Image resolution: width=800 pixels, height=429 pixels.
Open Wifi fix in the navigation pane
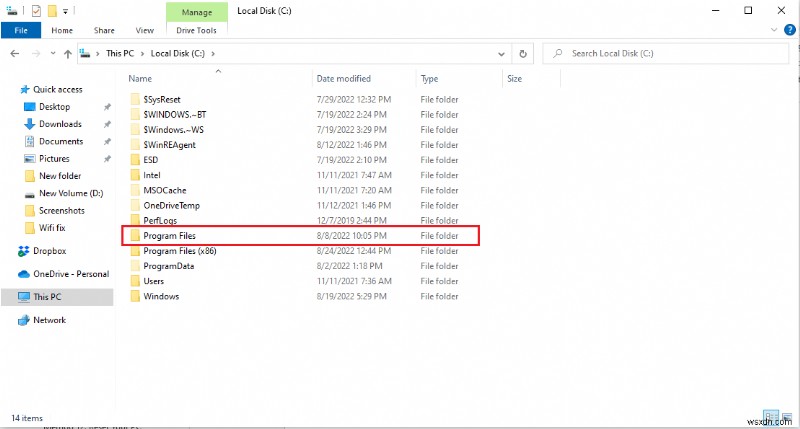[52, 228]
